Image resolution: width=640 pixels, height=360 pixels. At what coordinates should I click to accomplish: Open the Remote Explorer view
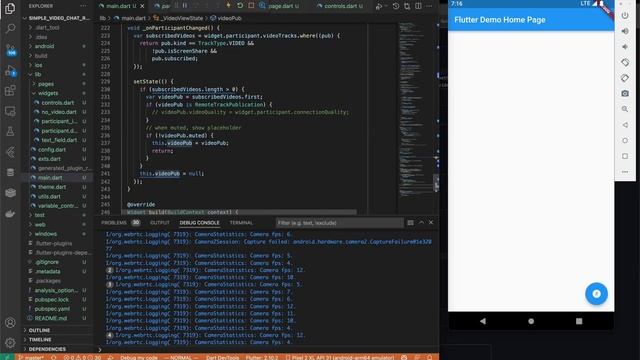10,111
